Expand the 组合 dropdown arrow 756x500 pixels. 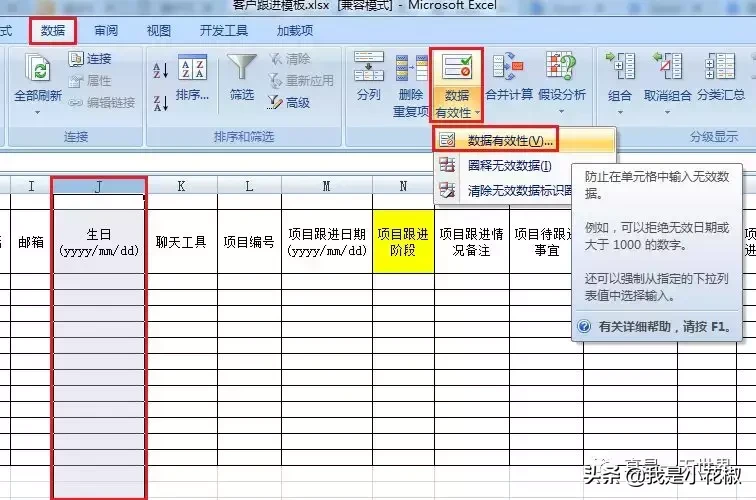(620, 112)
